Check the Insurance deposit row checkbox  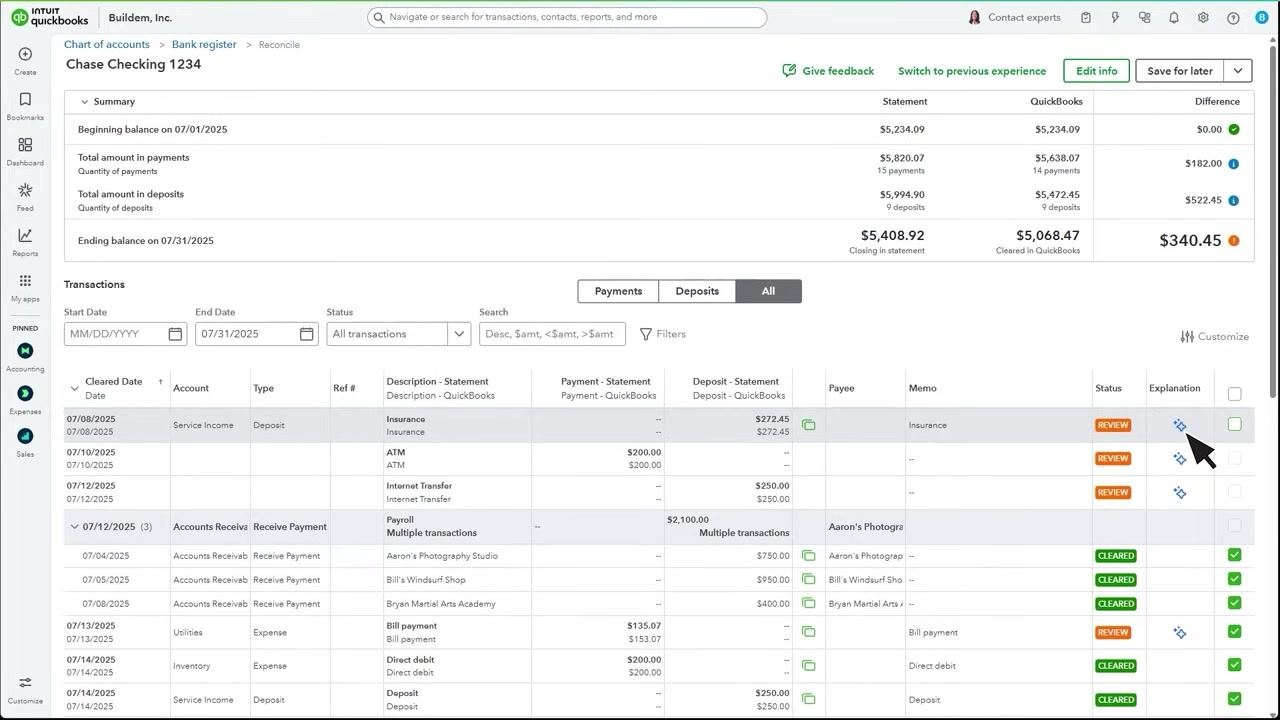point(1234,425)
